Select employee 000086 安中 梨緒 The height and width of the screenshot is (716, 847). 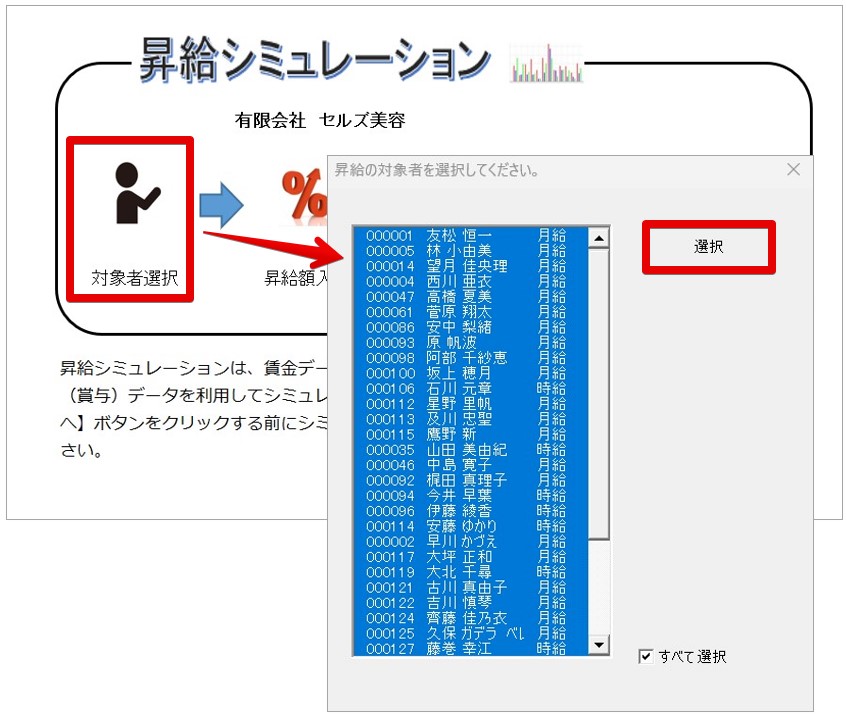click(x=470, y=327)
